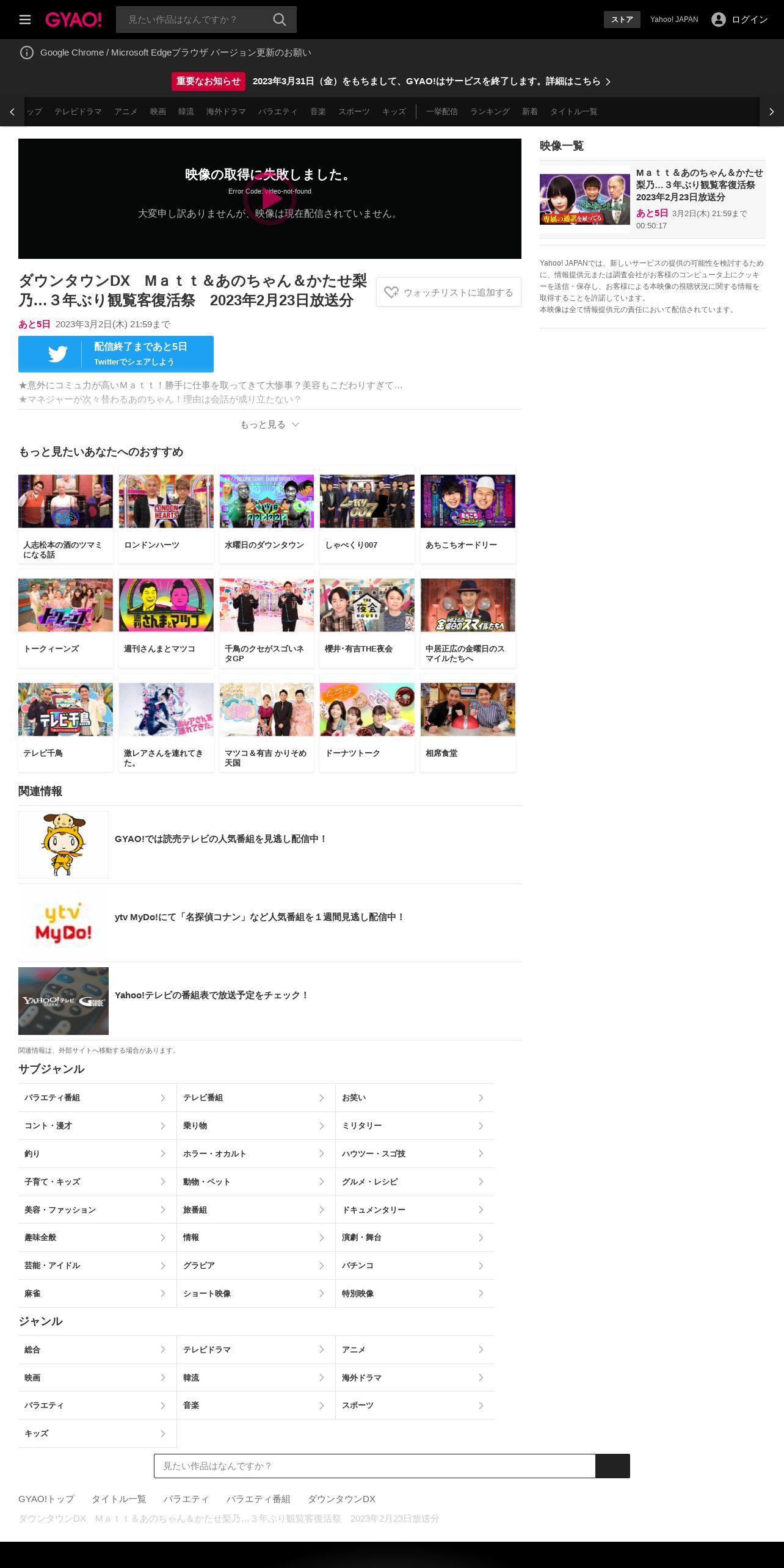Open バラエティ番組 subgenre chevron row

tap(97, 1098)
